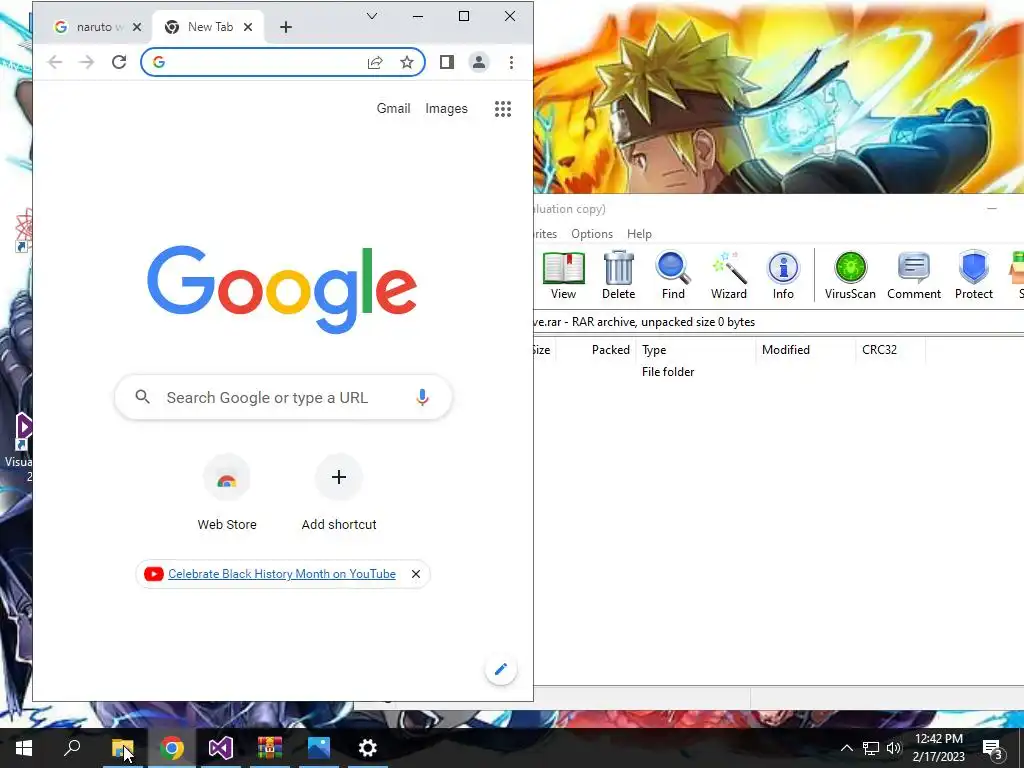
Task: Open Chrome three-dot menu
Action: (511, 62)
